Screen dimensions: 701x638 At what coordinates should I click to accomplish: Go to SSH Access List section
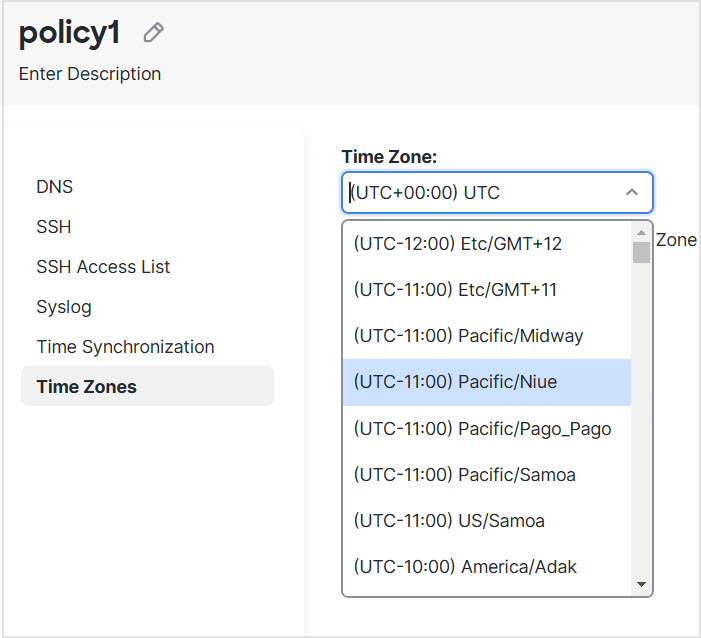click(103, 267)
